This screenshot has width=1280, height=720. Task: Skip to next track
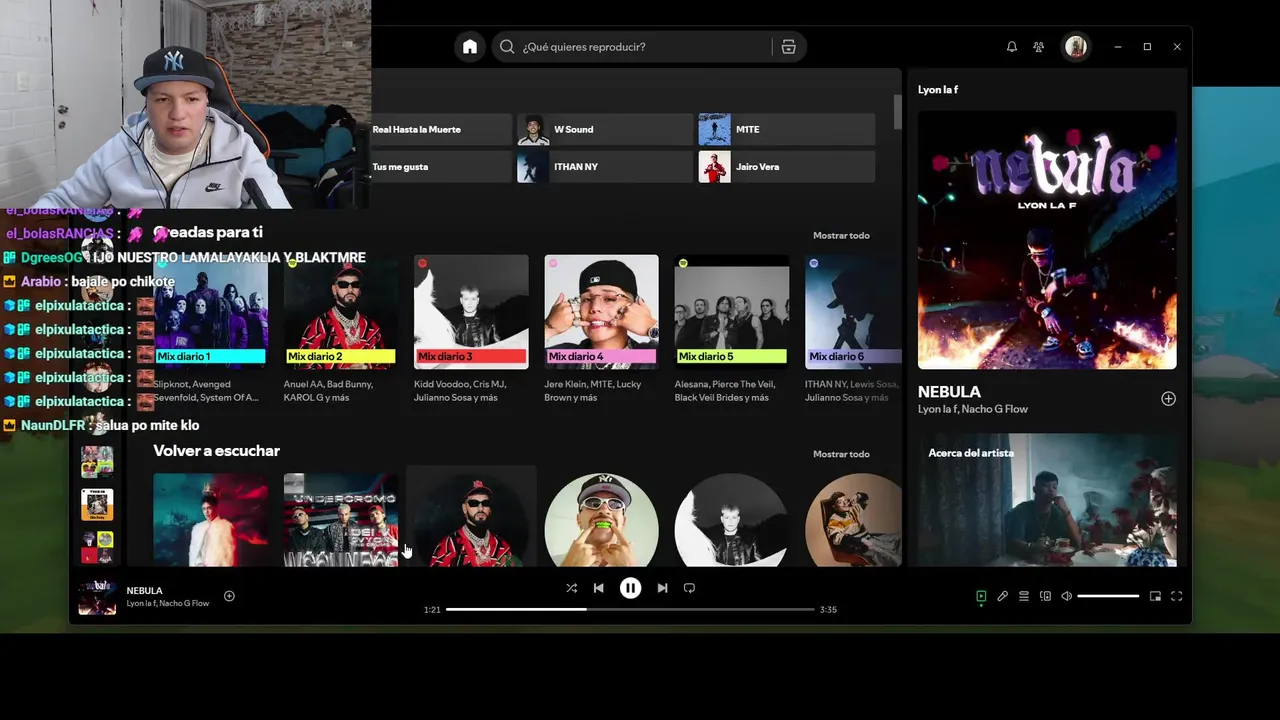662,588
